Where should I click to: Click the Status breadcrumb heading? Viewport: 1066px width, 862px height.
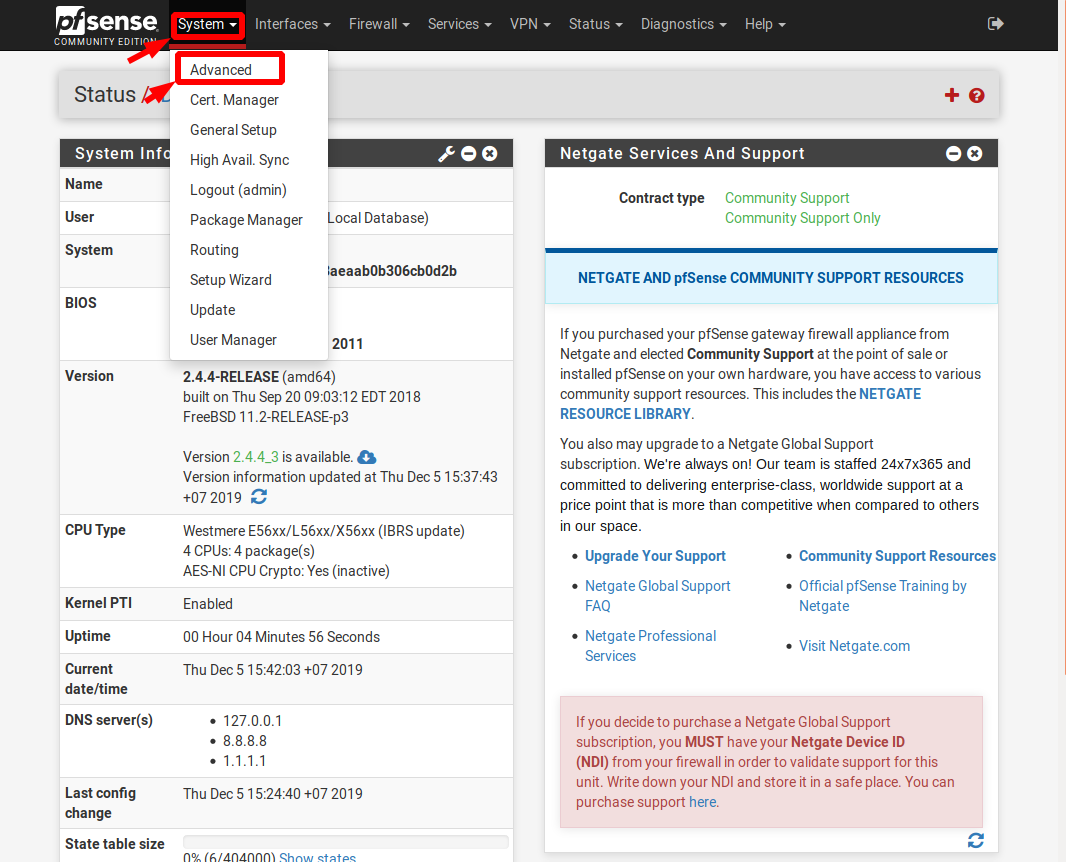click(x=105, y=94)
